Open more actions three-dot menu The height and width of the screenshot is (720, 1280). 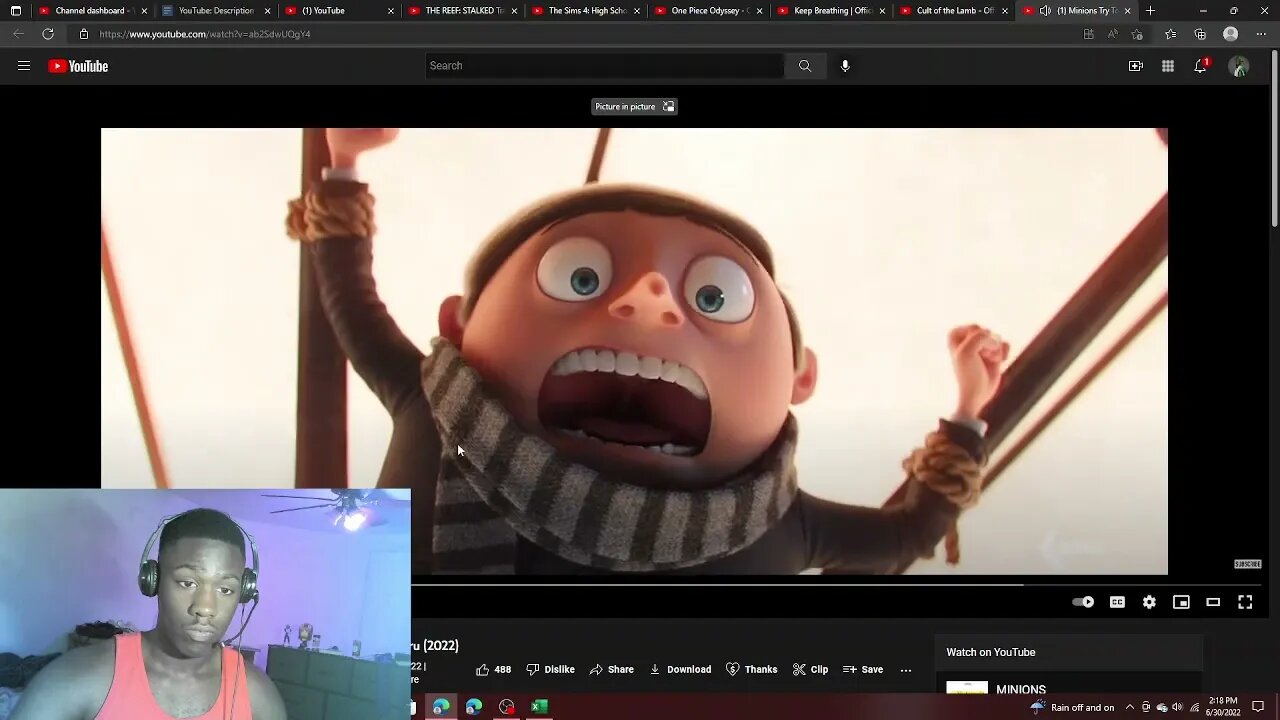pyautogui.click(x=906, y=670)
